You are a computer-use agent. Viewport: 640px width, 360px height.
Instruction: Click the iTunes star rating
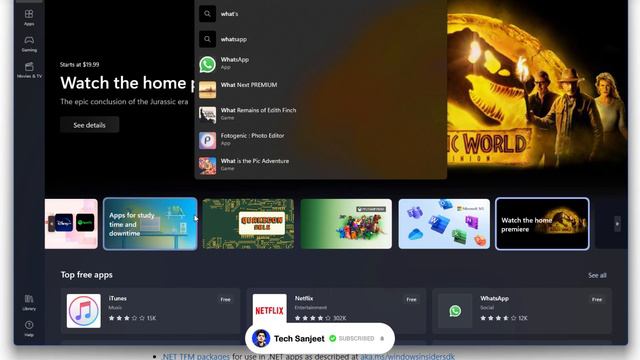click(132, 318)
